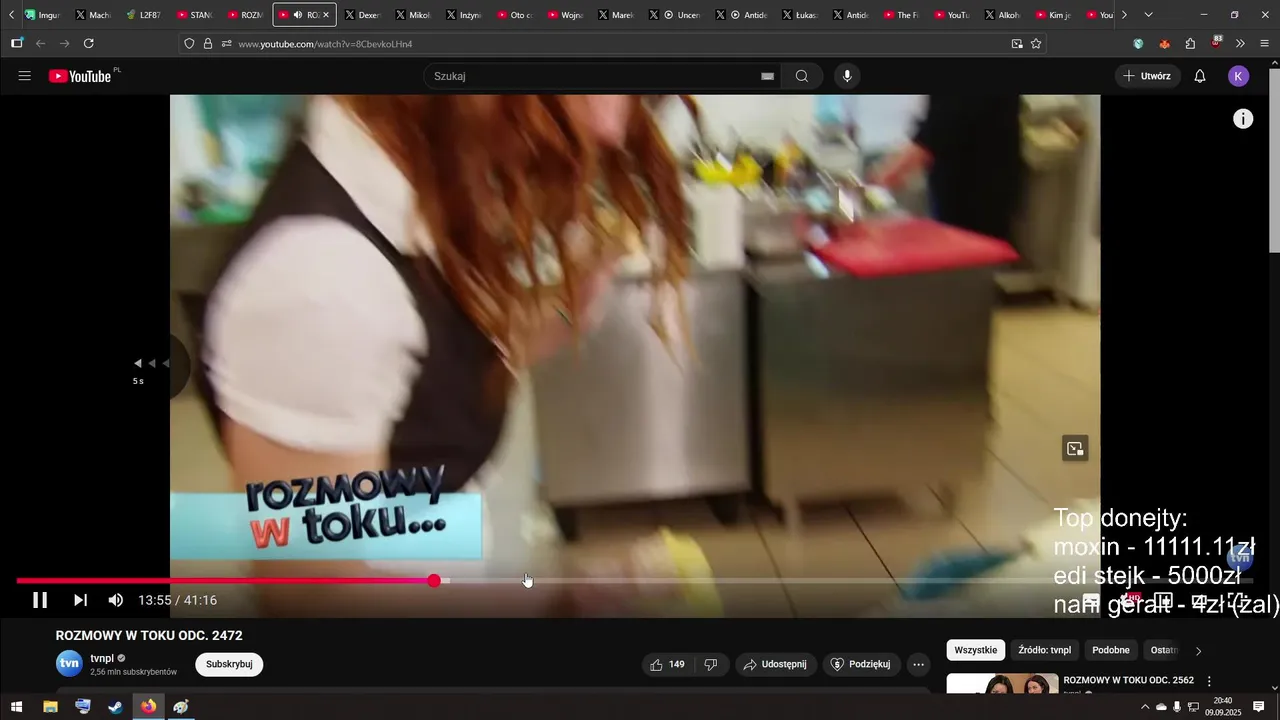Screen dimensions: 1280x720
Task: Open site information padlock icon
Action: tap(208, 44)
